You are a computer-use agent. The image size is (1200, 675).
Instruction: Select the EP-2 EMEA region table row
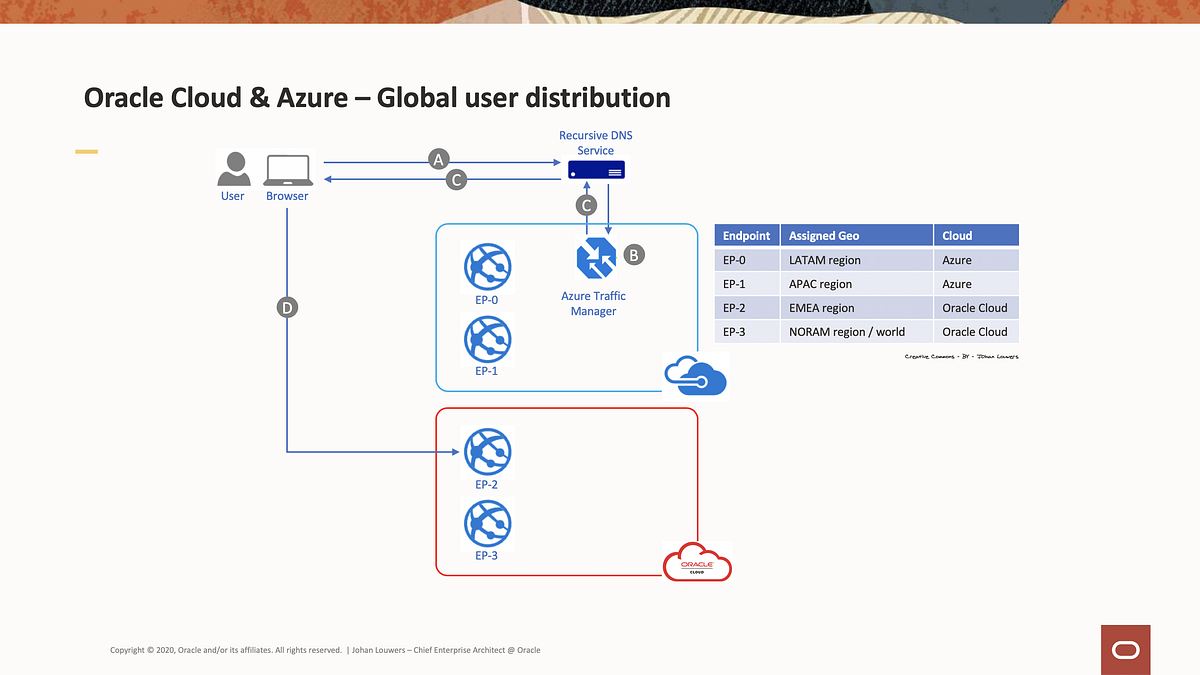pos(856,307)
